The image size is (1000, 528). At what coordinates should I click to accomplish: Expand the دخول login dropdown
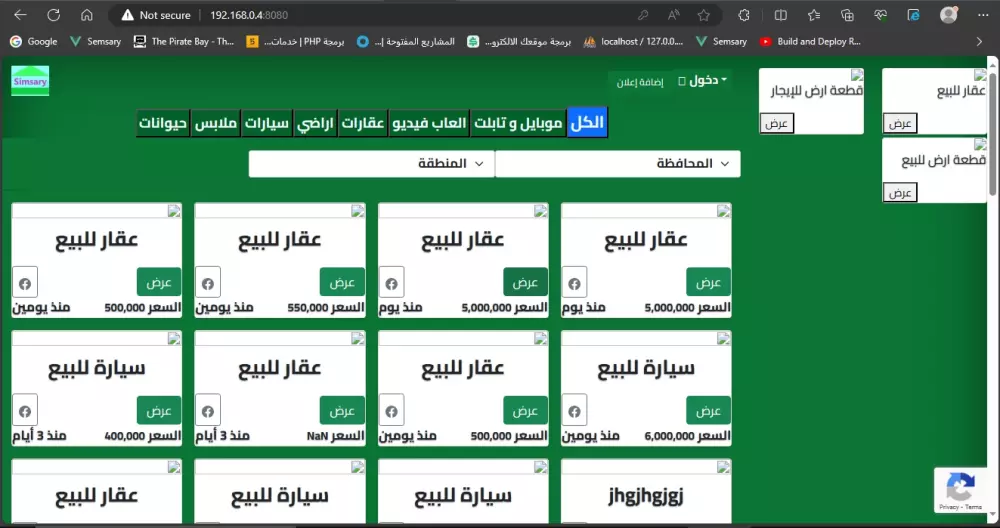(x=702, y=80)
